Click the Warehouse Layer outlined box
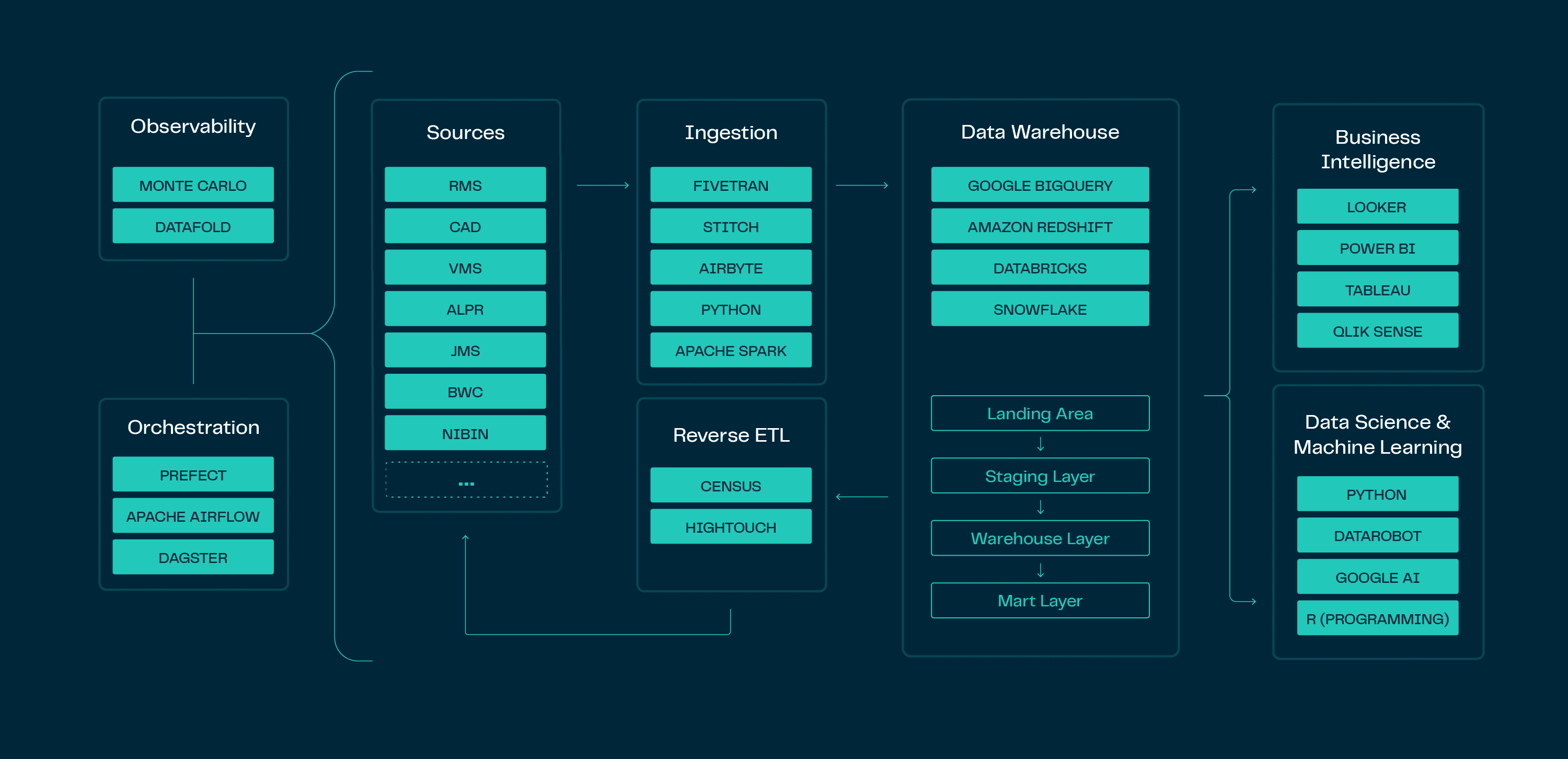 1040,538
